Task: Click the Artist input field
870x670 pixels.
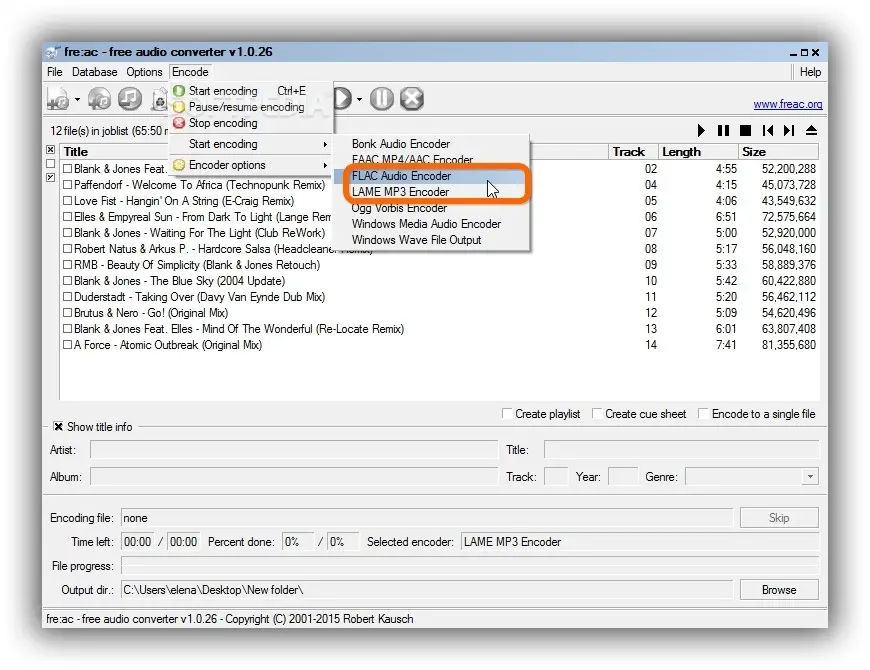Action: (293, 450)
